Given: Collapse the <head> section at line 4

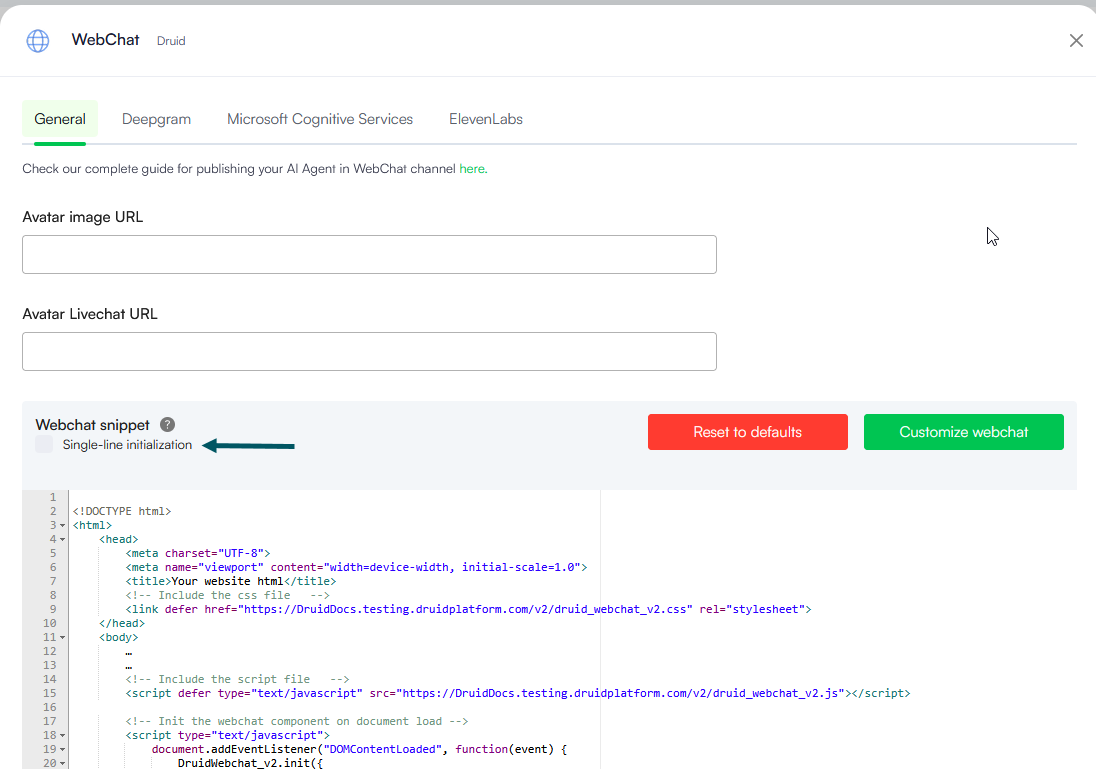Looking at the screenshot, I should [62, 539].
